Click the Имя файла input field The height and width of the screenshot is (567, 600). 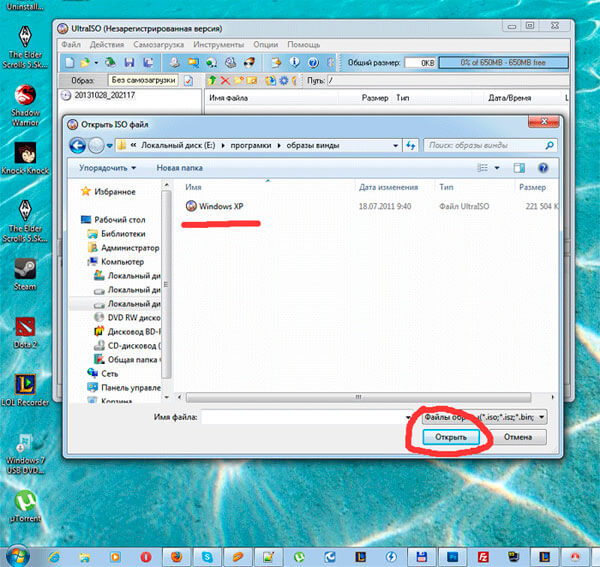[x=303, y=417]
